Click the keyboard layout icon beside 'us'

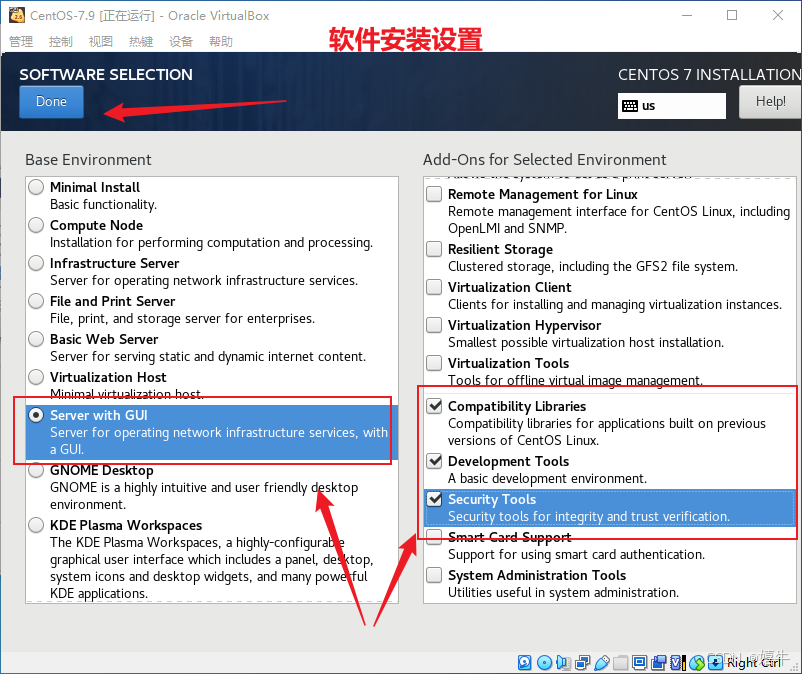pos(630,106)
